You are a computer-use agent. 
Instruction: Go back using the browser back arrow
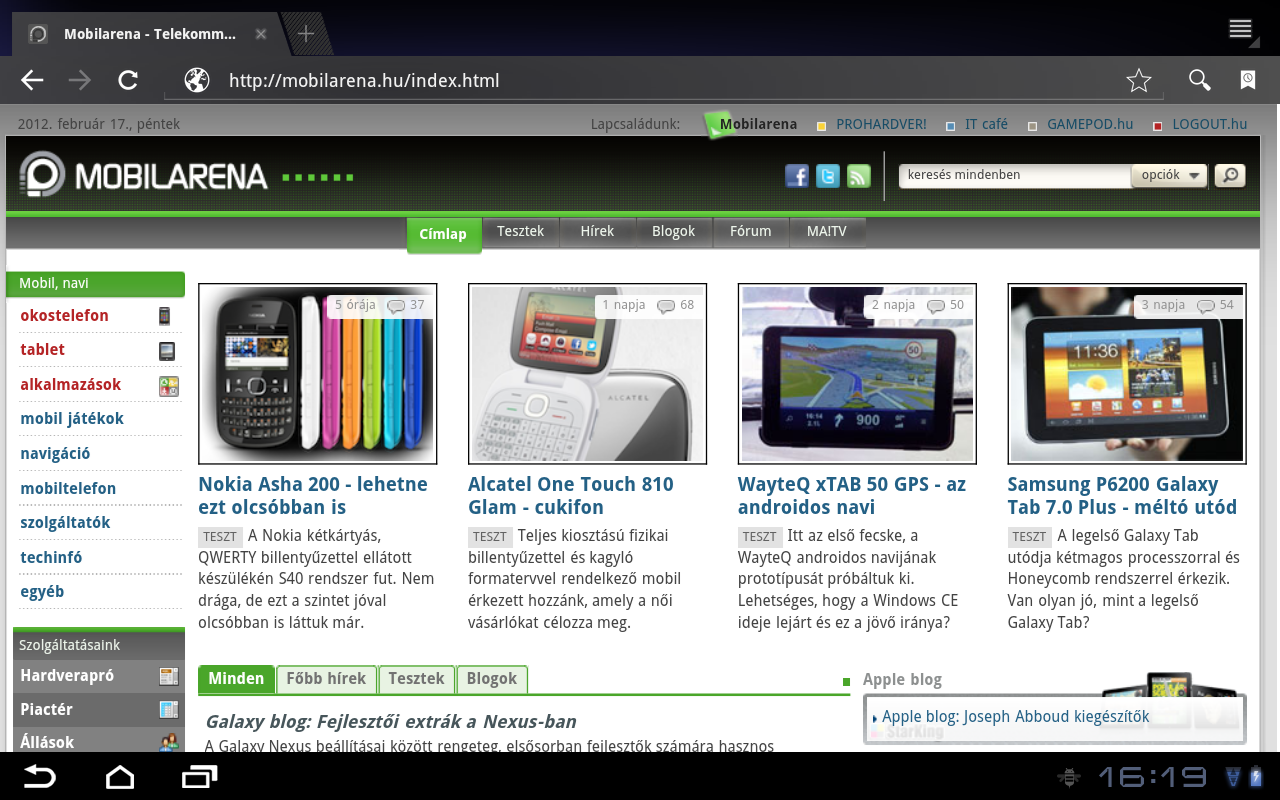tap(33, 81)
